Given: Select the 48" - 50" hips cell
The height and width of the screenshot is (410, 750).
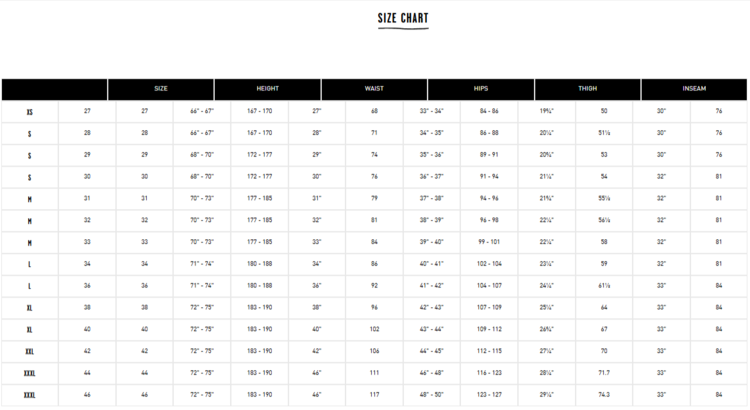Looking at the screenshot, I should tap(431, 395).
